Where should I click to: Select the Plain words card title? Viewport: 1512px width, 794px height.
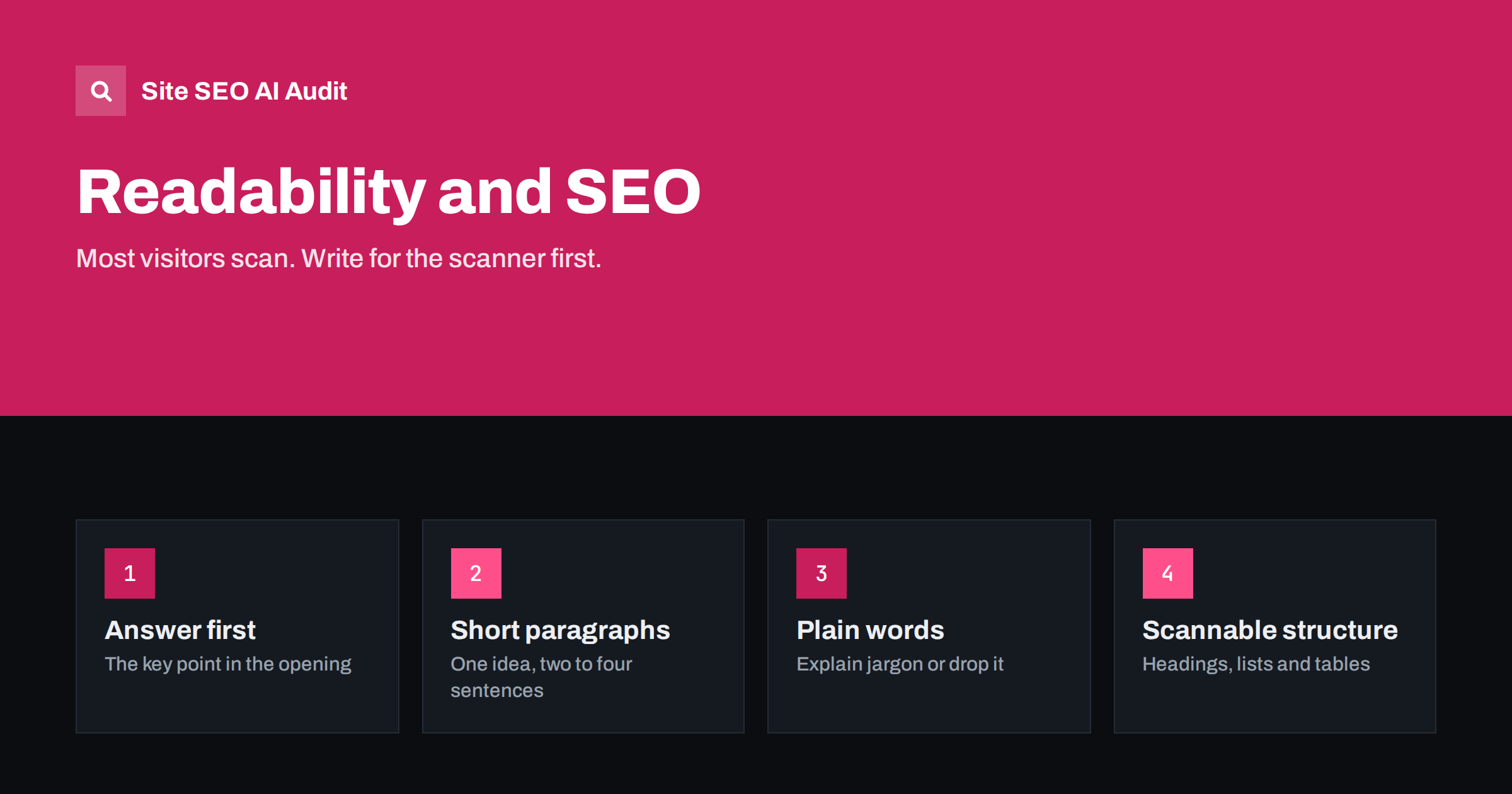tap(870, 630)
